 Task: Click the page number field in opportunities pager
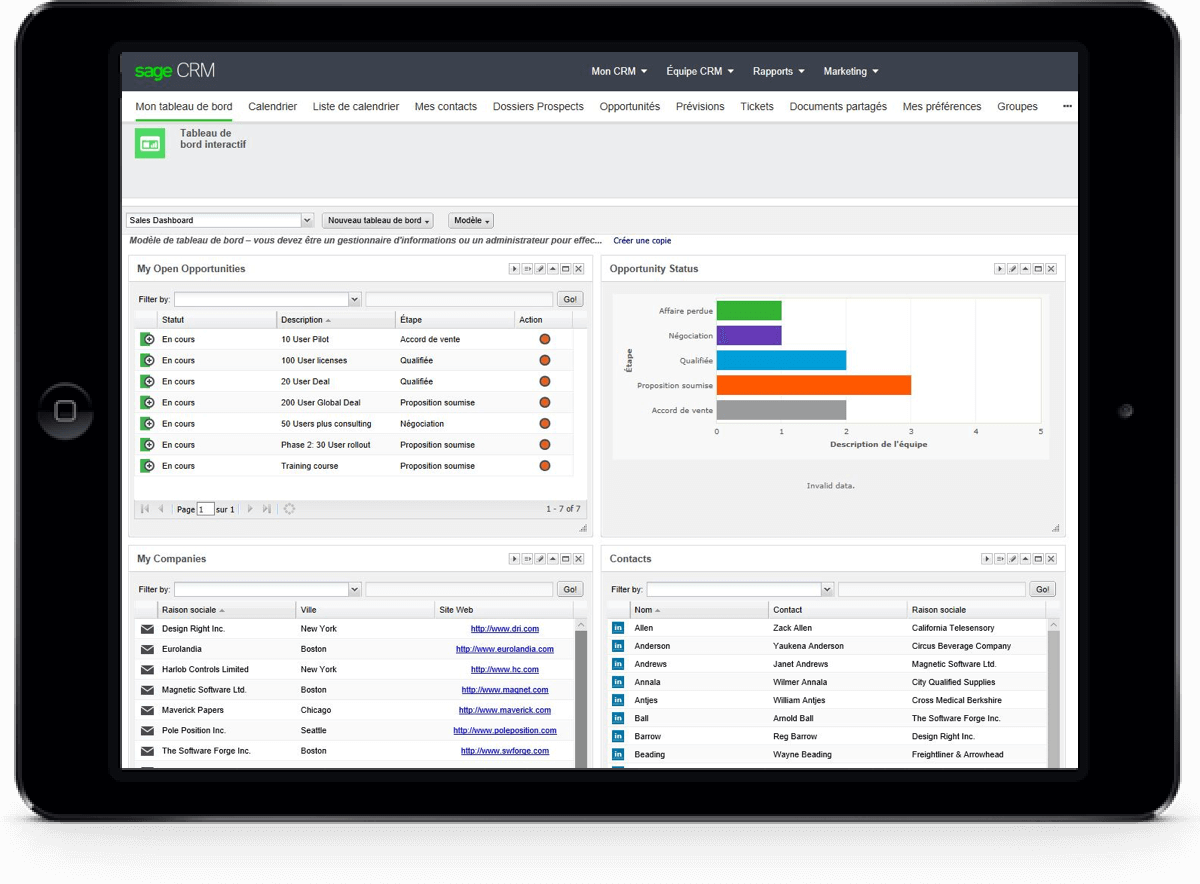[205, 509]
